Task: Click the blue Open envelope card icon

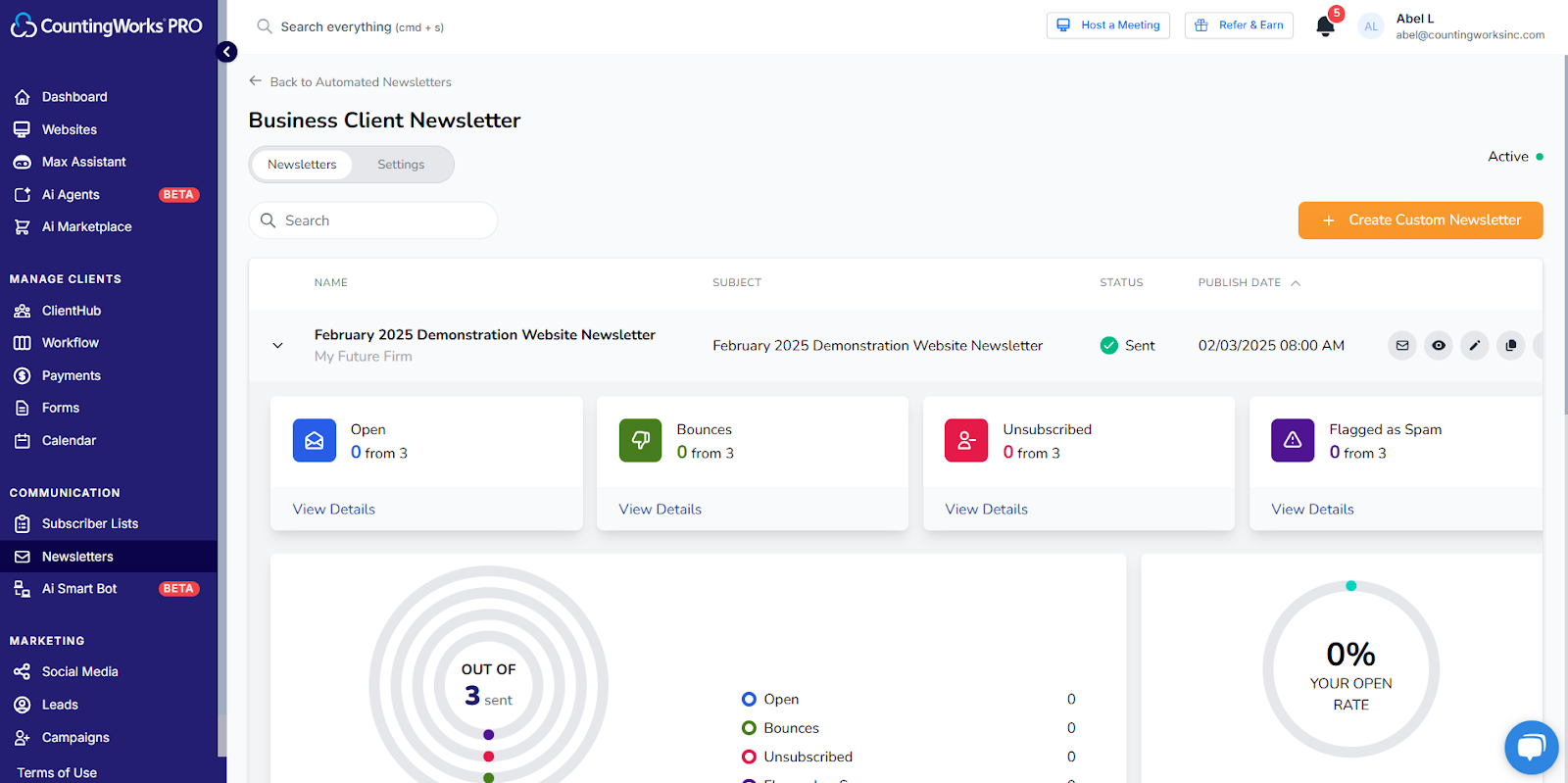Action: click(x=315, y=440)
